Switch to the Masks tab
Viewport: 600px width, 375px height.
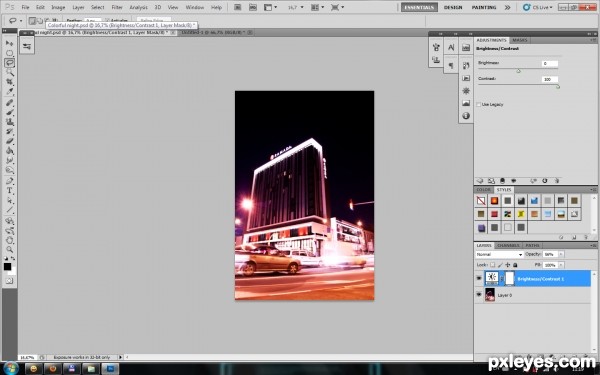[x=520, y=40]
